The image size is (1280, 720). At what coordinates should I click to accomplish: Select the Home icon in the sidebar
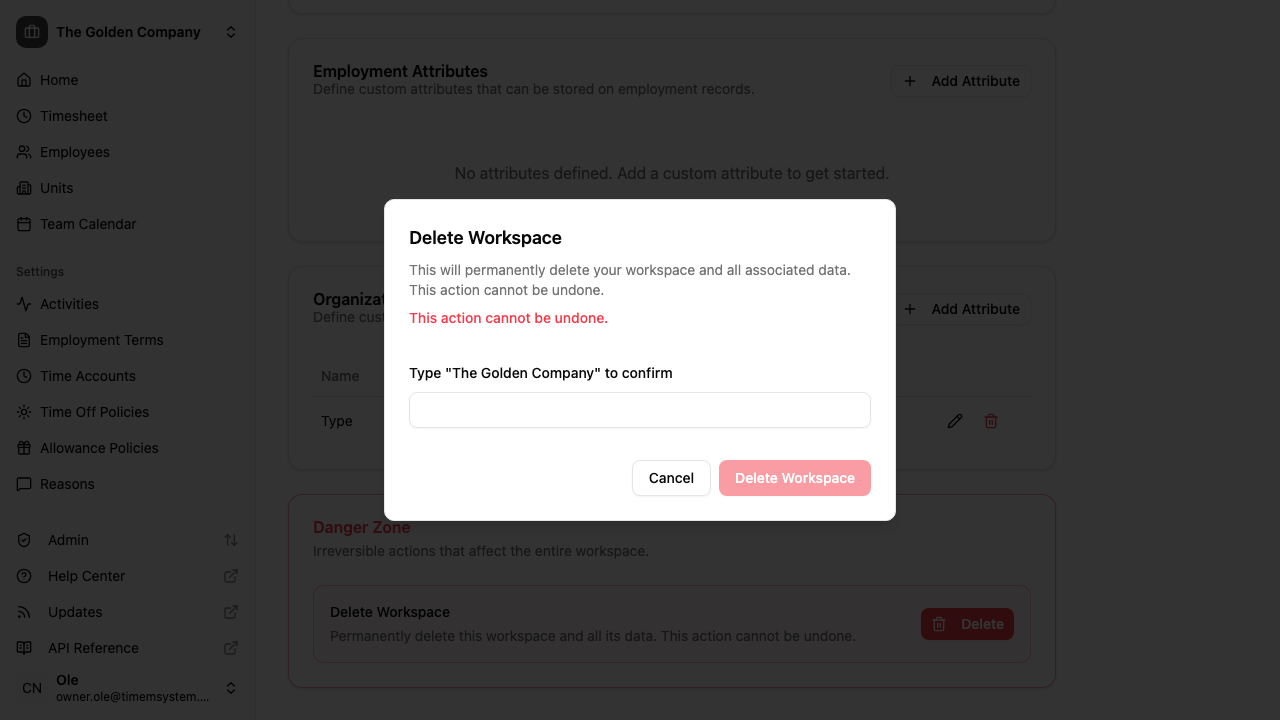24,80
